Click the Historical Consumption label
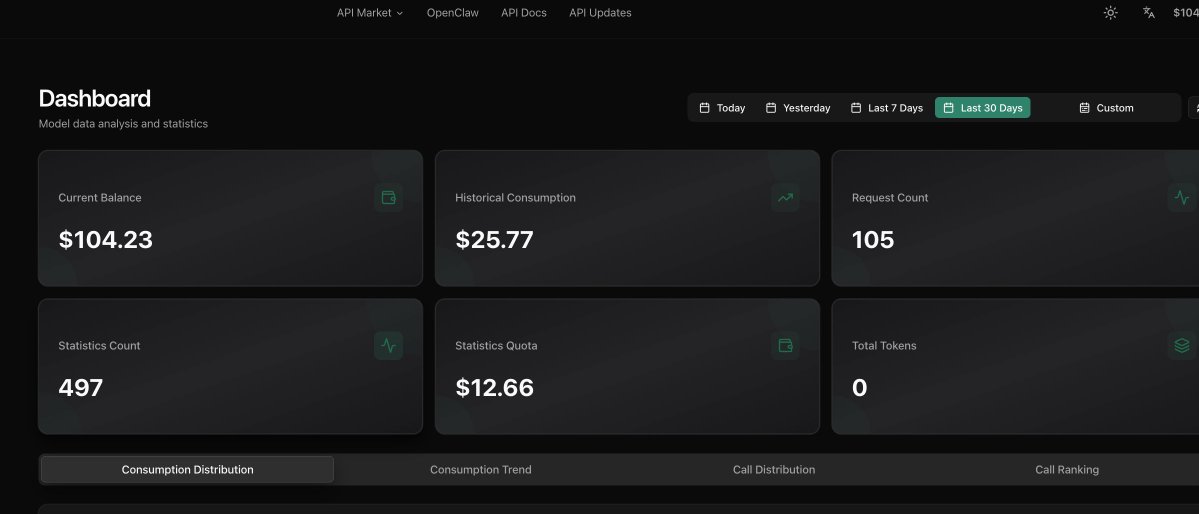This screenshot has width=1199, height=514. [x=515, y=197]
